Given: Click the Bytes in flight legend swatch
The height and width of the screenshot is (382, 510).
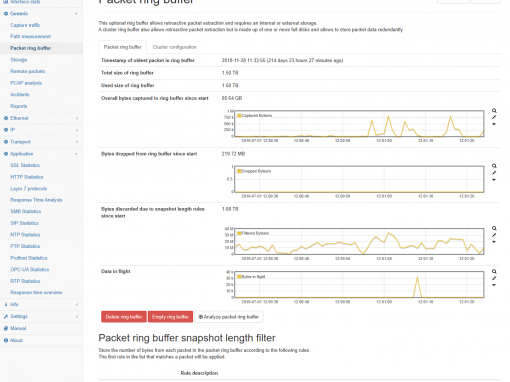Looking at the screenshot, I should [239, 277].
